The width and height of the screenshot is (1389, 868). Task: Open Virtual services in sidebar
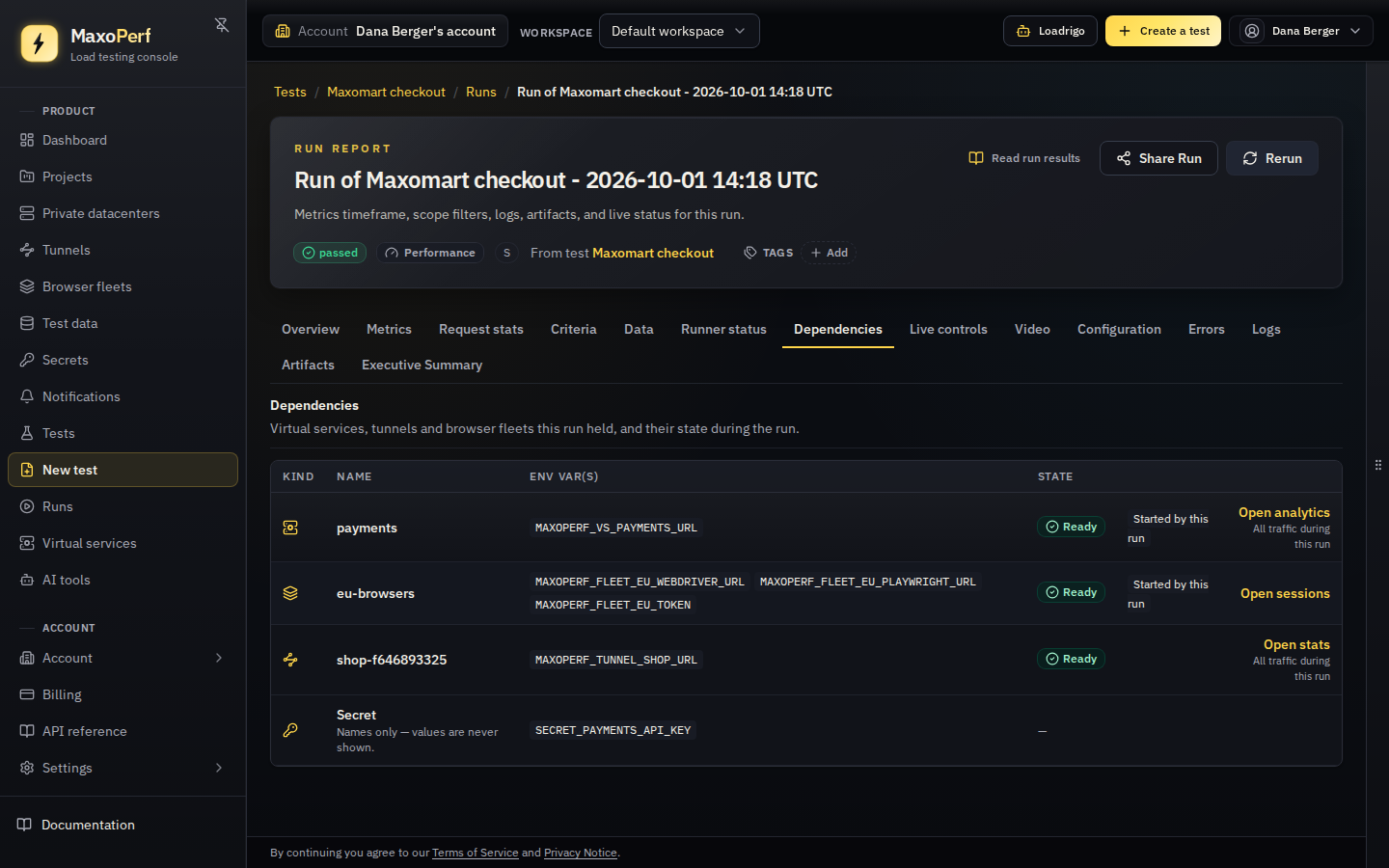click(x=123, y=543)
